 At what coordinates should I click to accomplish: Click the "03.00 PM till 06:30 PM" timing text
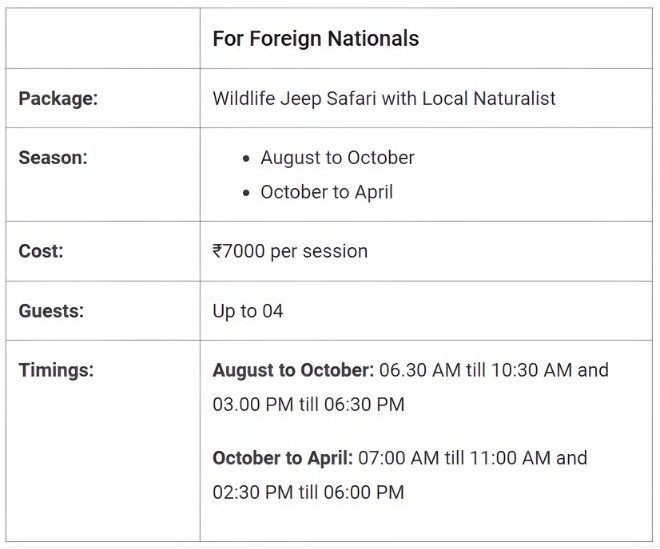tap(308, 404)
